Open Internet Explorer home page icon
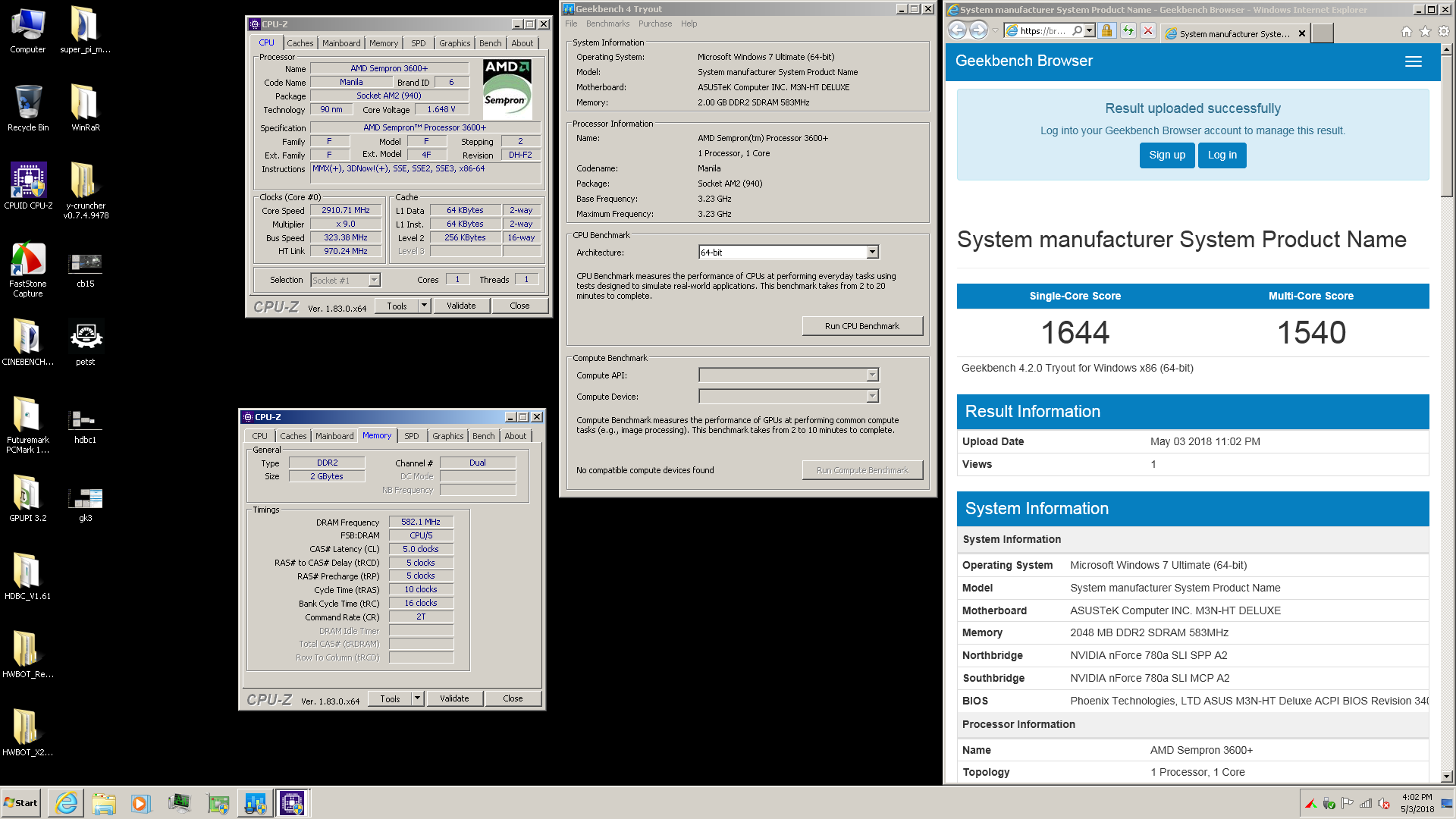The image size is (1456, 819). pyautogui.click(x=1406, y=31)
